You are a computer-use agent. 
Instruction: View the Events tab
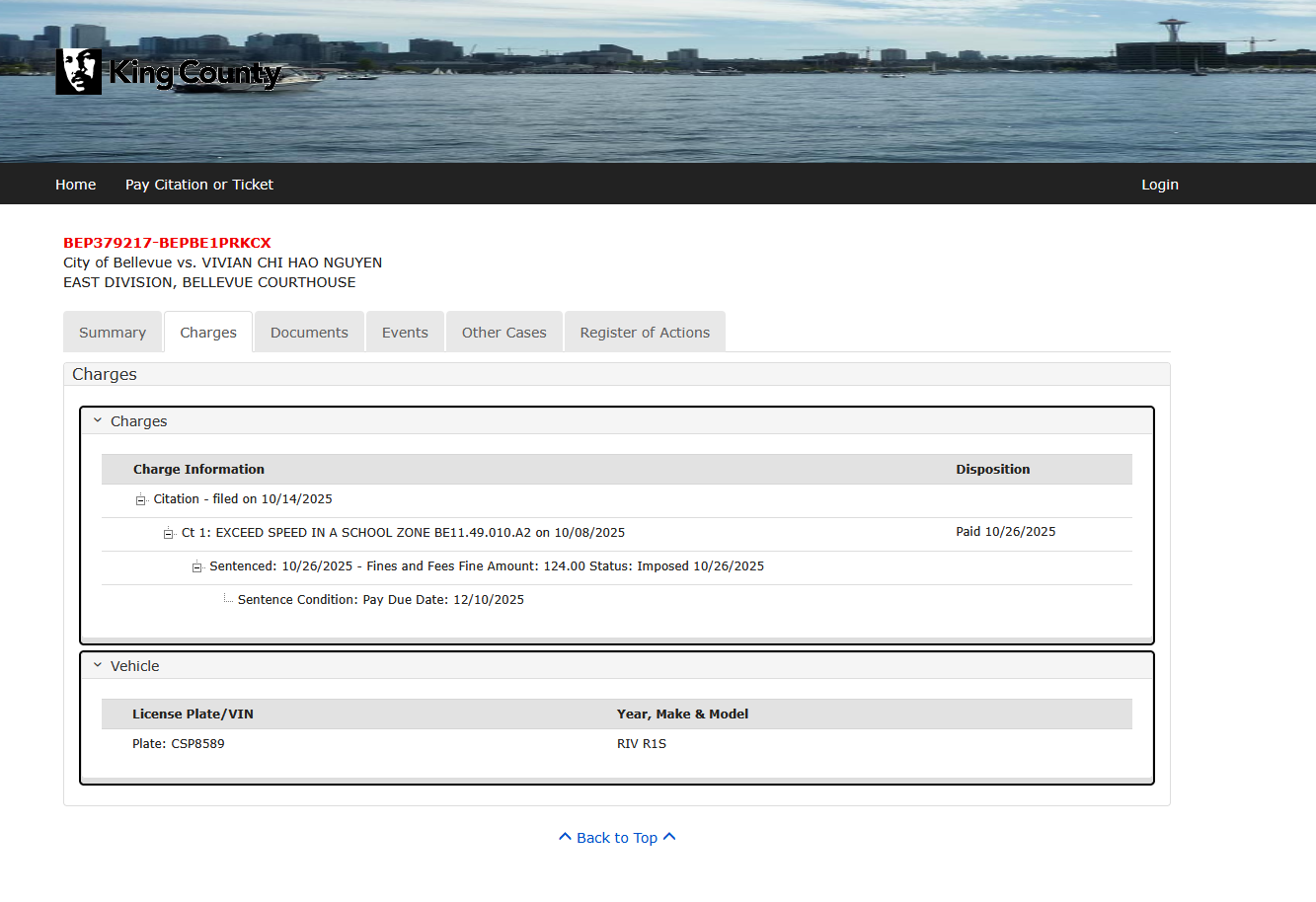pyautogui.click(x=405, y=333)
